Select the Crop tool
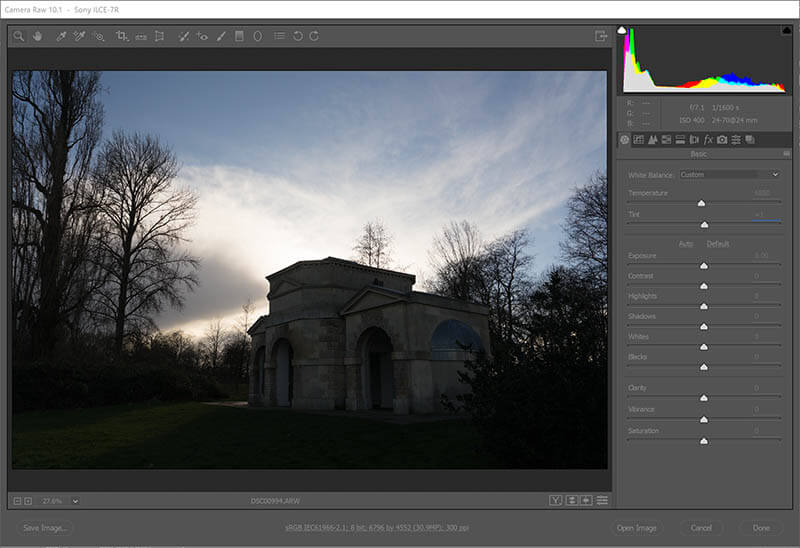This screenshot has height=548, width=800. [121, 36]
